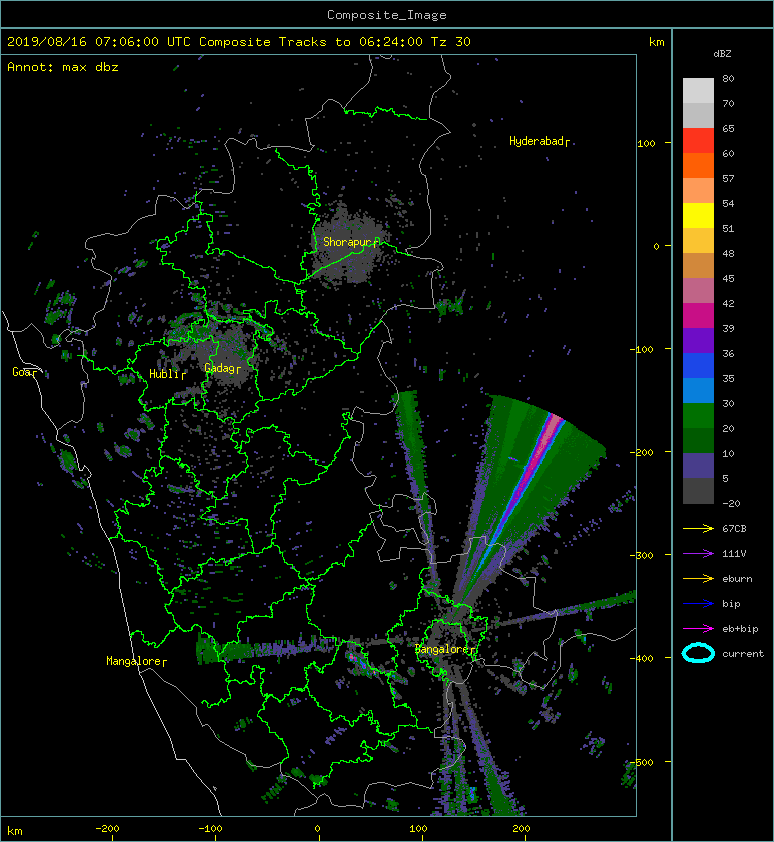The height and width of the screenshot is (842, 774).
Task: Click the 111V legend label
Action: tap(734, 554)
